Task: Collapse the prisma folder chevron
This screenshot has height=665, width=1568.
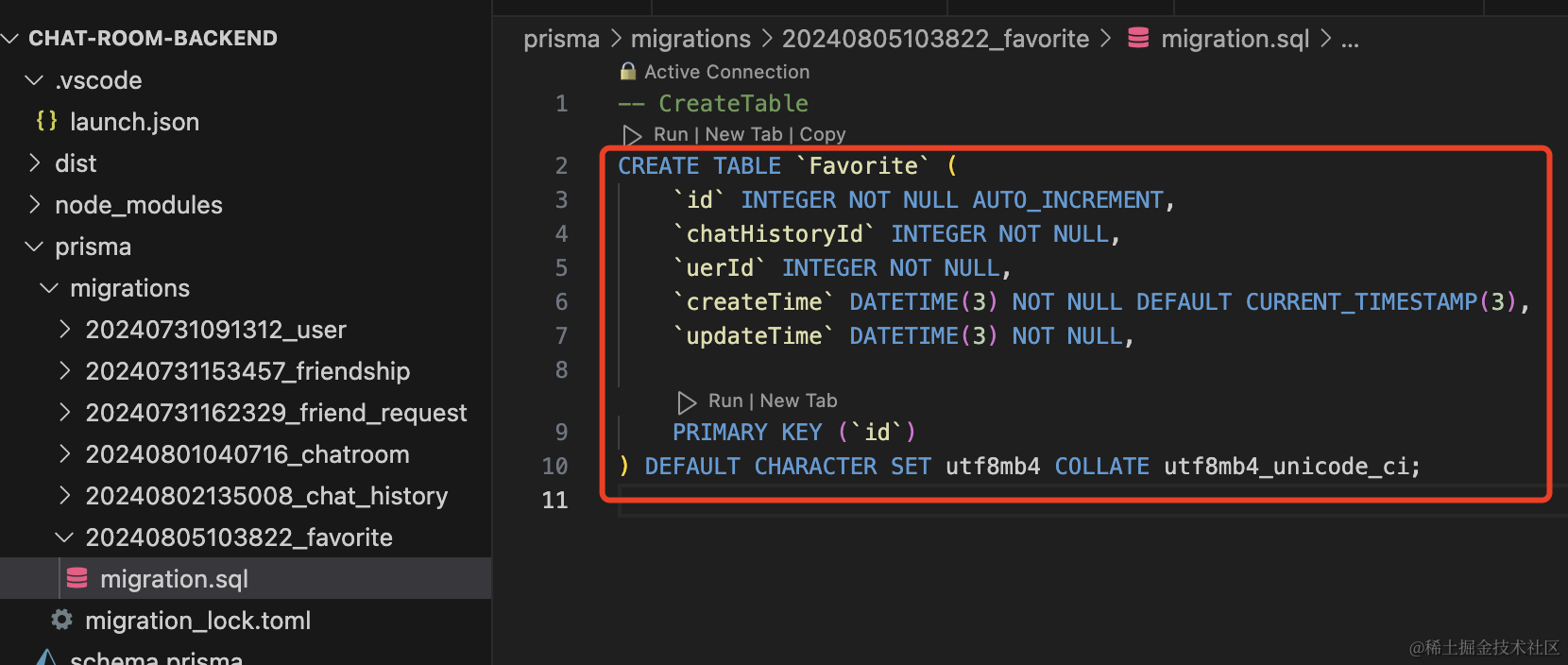Action: [x=35, y=247]
